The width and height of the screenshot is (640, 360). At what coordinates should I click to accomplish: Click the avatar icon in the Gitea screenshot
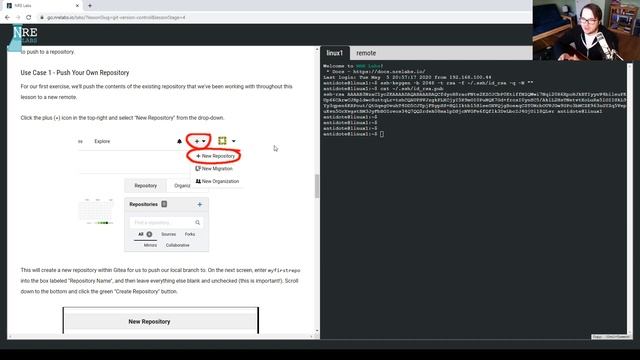pyautogui.click(x=222, y=141)
